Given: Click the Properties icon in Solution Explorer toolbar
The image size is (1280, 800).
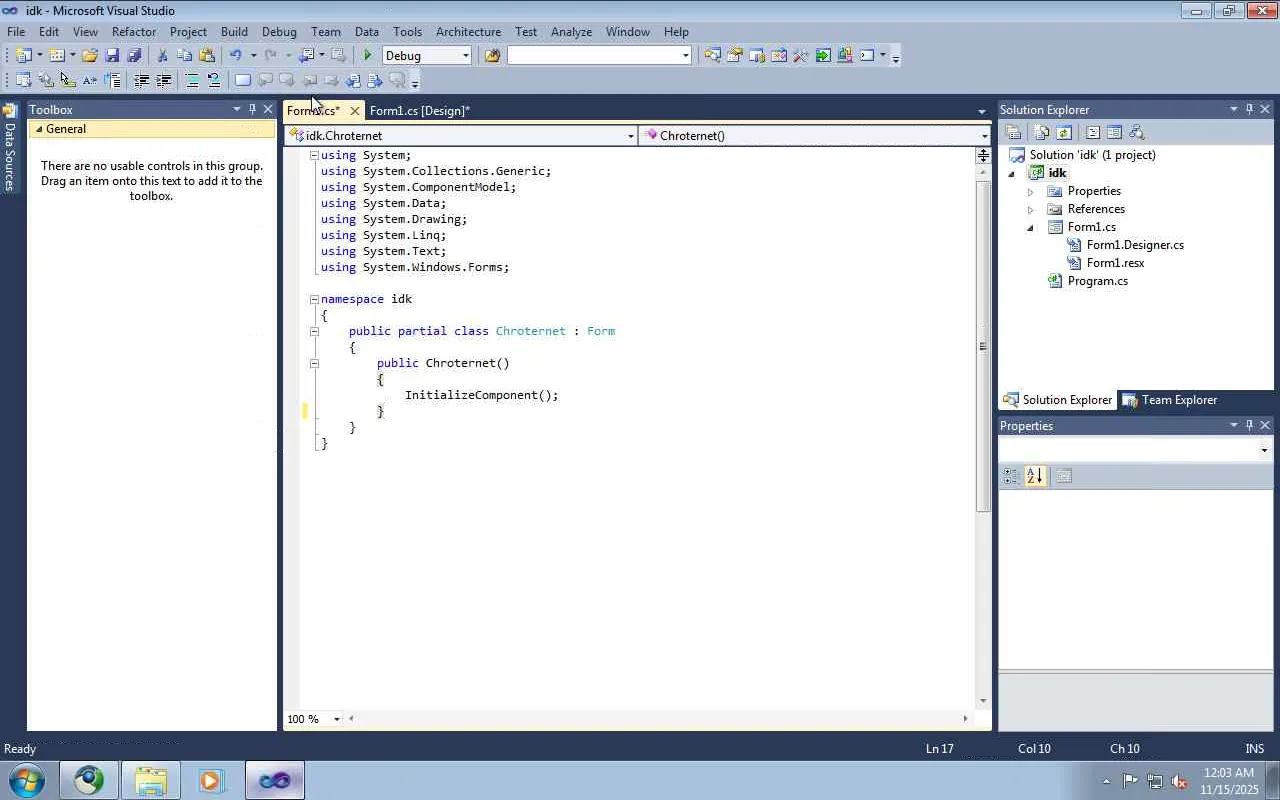Looking at the screenshot, I should [x=1013, y=133].
